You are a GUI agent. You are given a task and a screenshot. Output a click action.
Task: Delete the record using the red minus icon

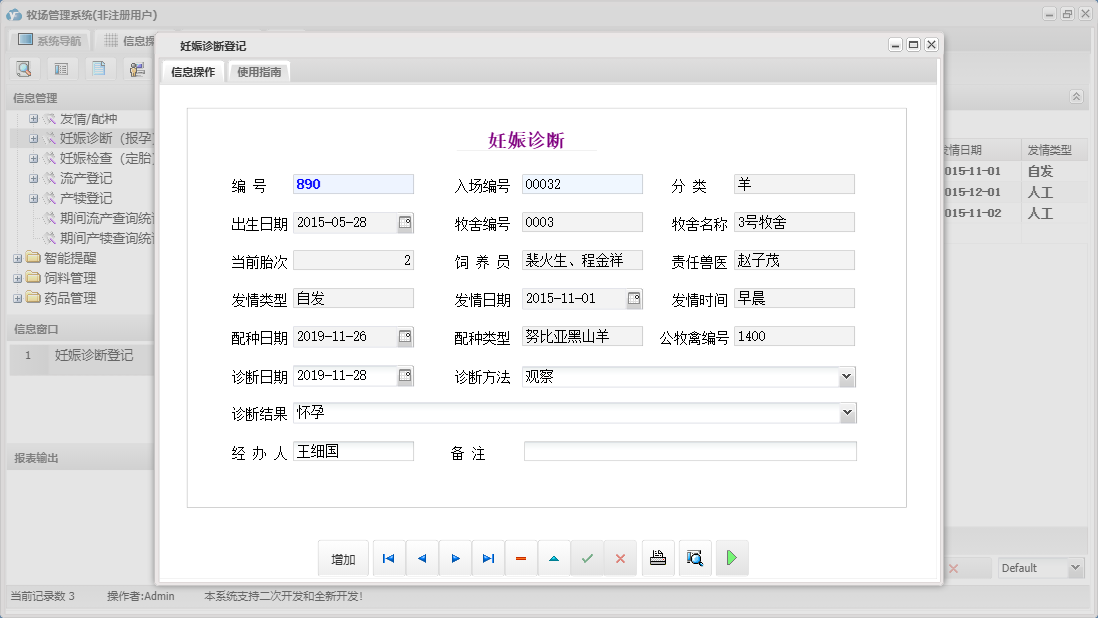coord(521,558)
